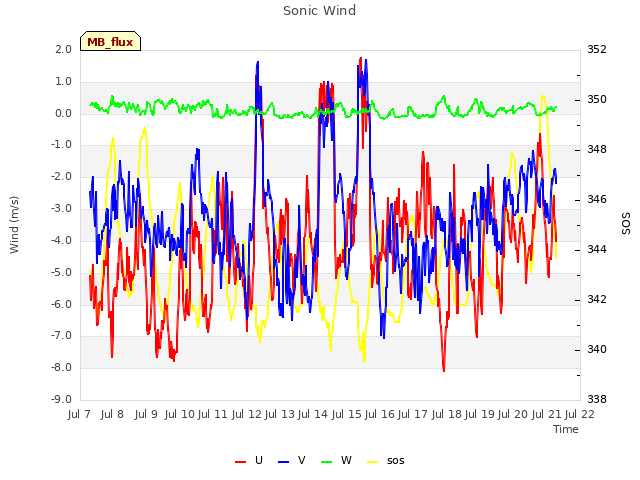Click the Jul 11 date tick label

(x=213, y=414)
